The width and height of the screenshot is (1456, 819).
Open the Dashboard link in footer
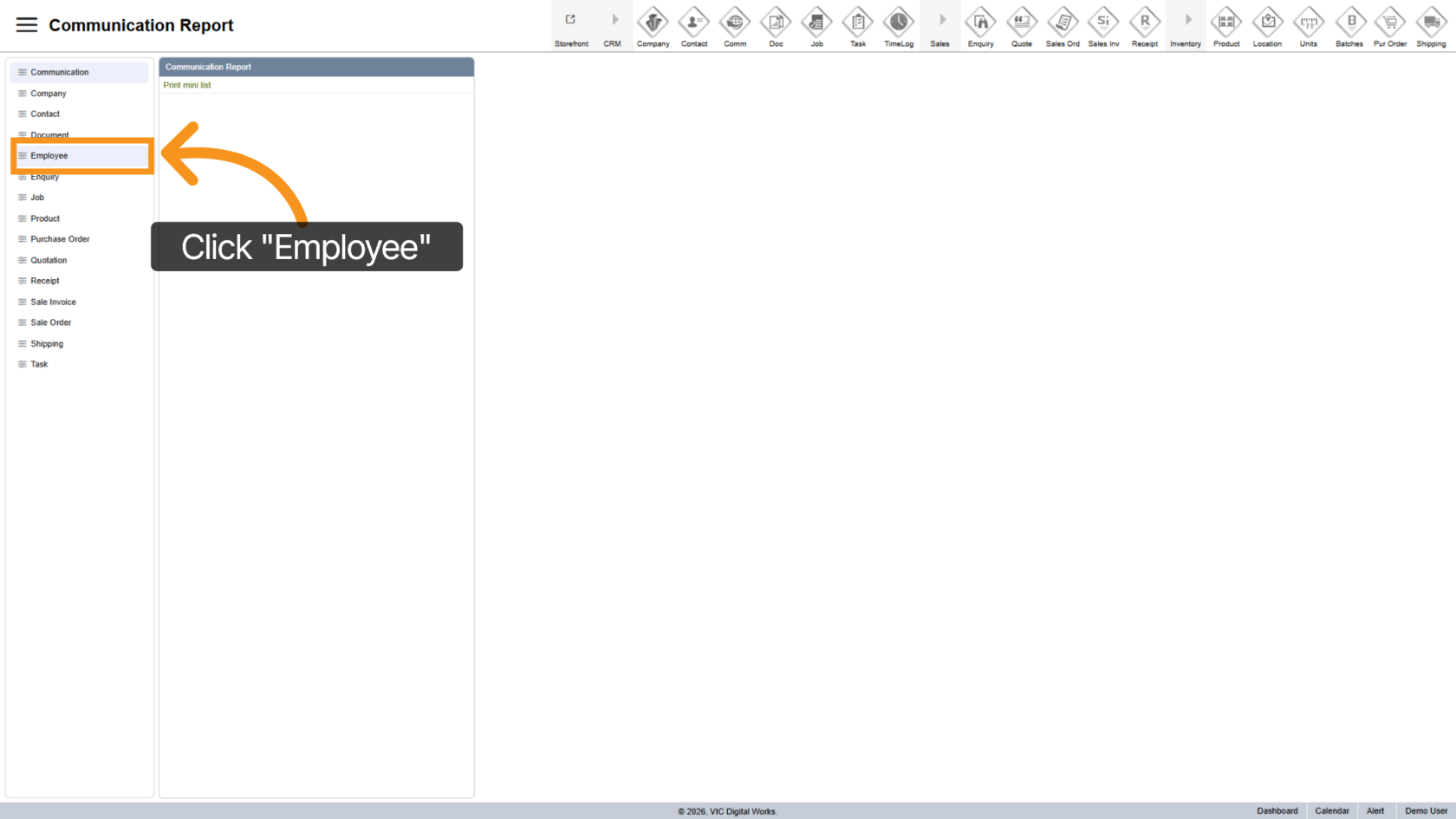[1277, 811]
